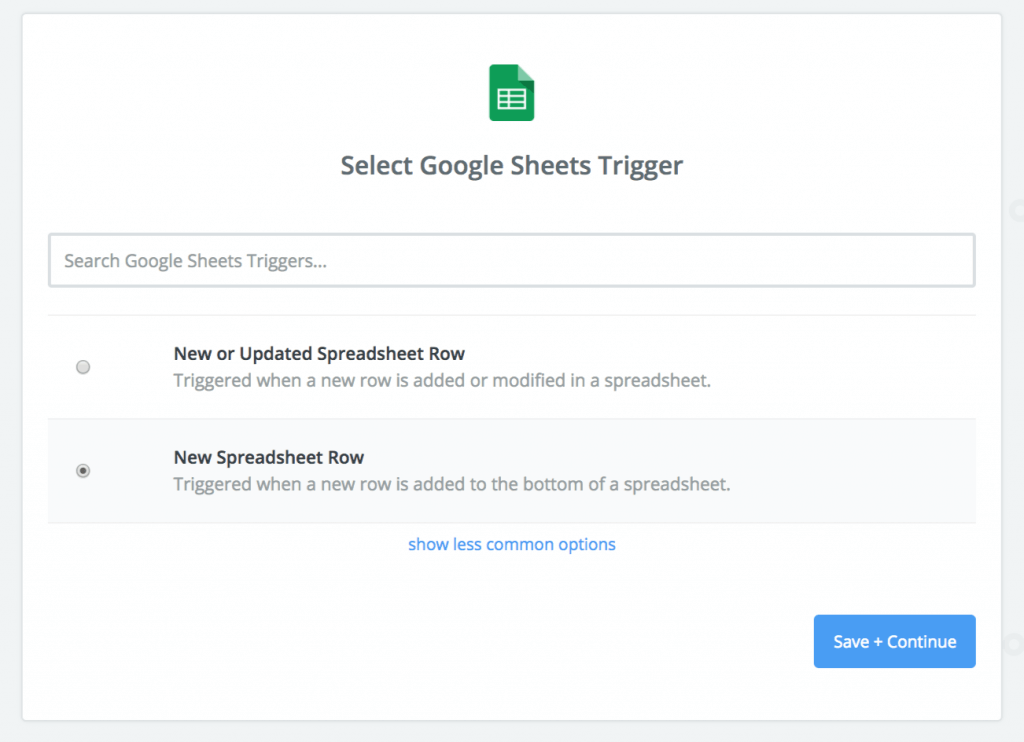
Task: Click the word "Continue" on the blue button
Action: point(922,642)
